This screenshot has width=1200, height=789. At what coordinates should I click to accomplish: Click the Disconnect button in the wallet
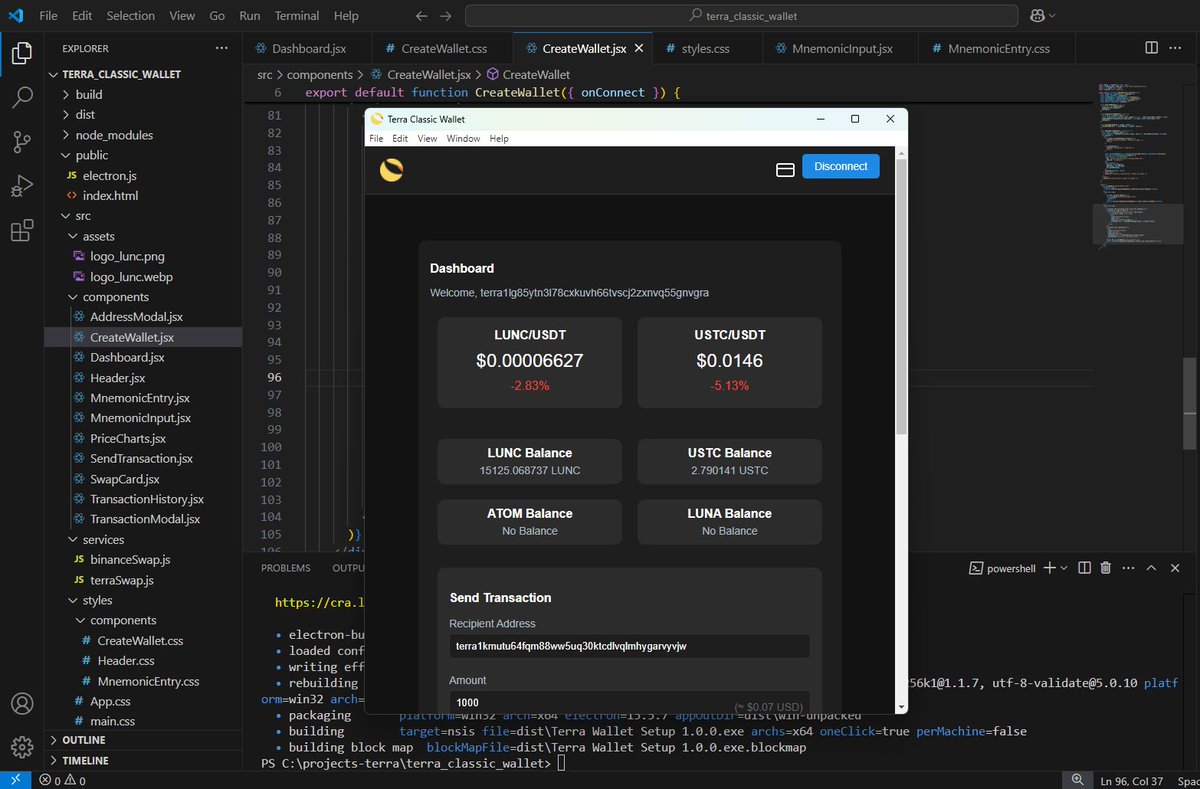point(840,166)
